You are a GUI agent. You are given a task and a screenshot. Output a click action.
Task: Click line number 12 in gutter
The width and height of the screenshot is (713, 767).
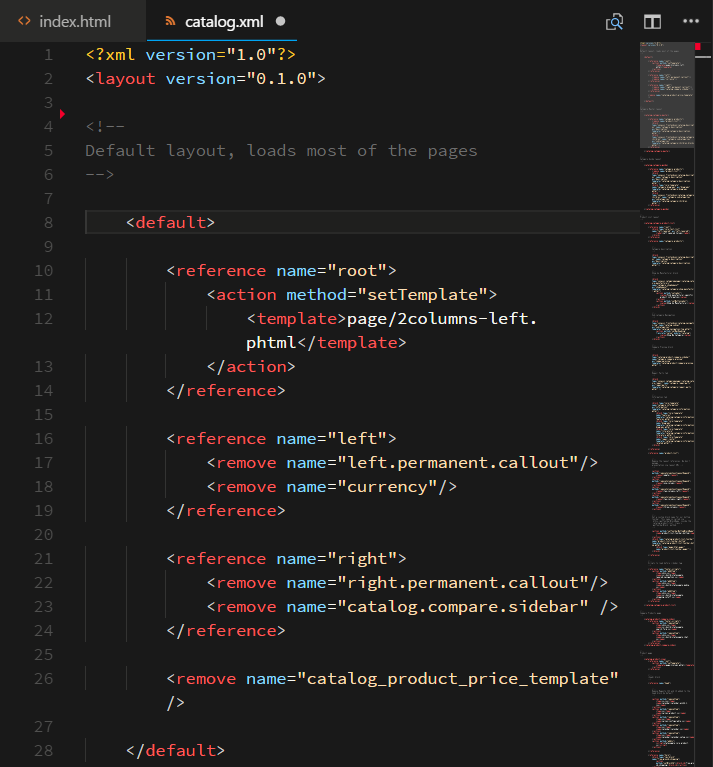[43, 318]
